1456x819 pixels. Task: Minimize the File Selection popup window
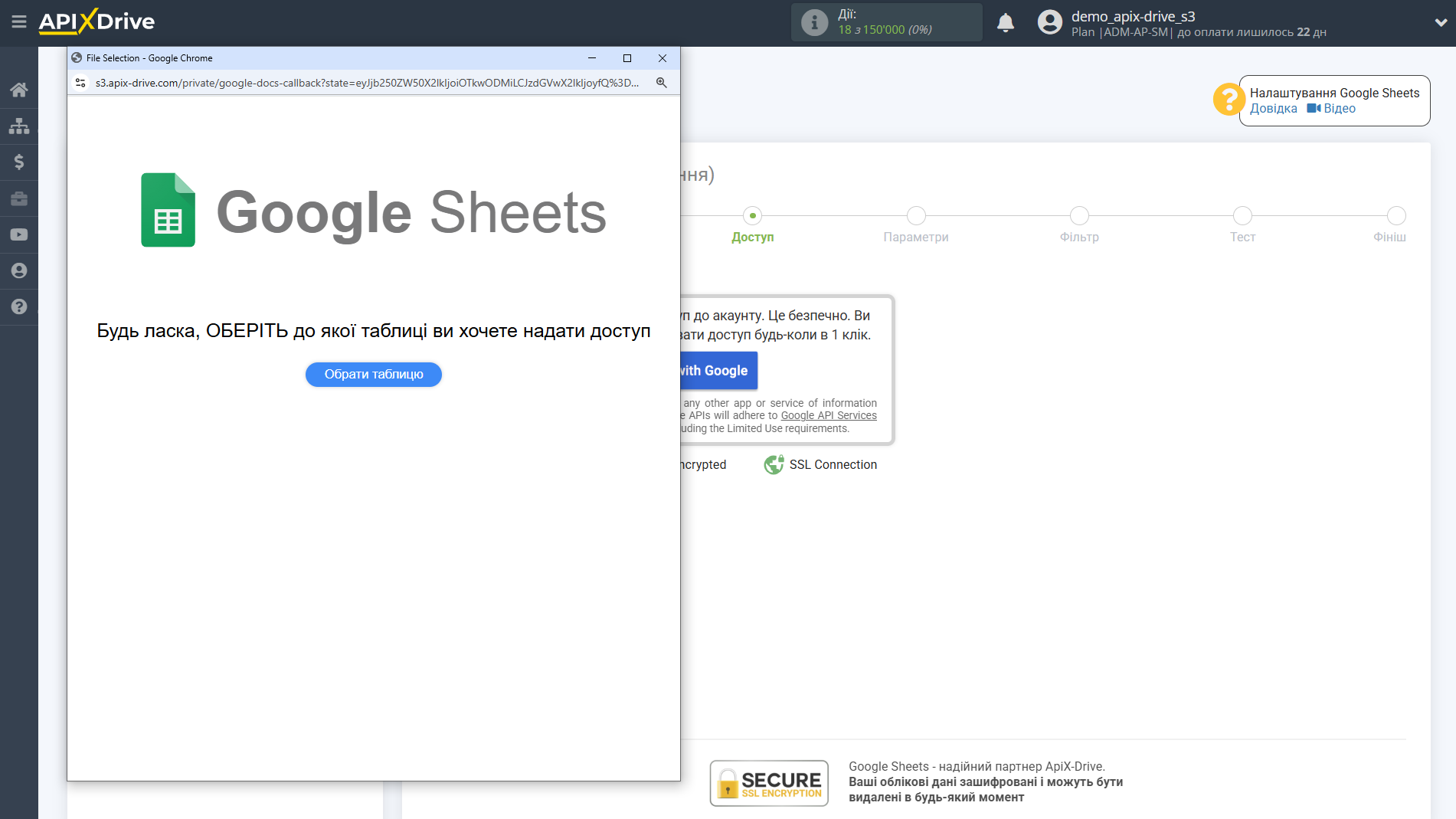pyautogui.click(x=592, y=58)
